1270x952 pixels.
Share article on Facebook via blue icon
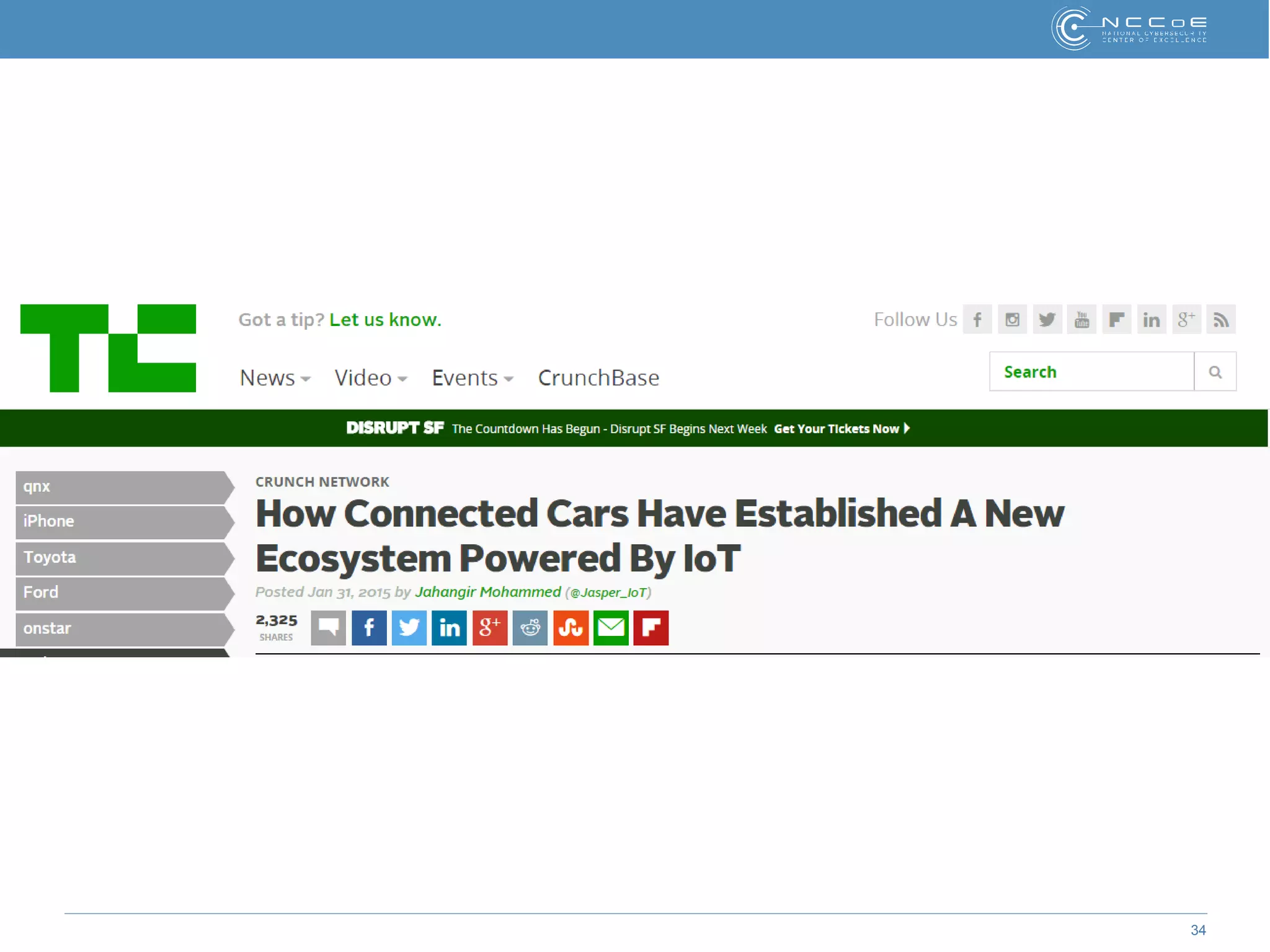coord(369,628)
